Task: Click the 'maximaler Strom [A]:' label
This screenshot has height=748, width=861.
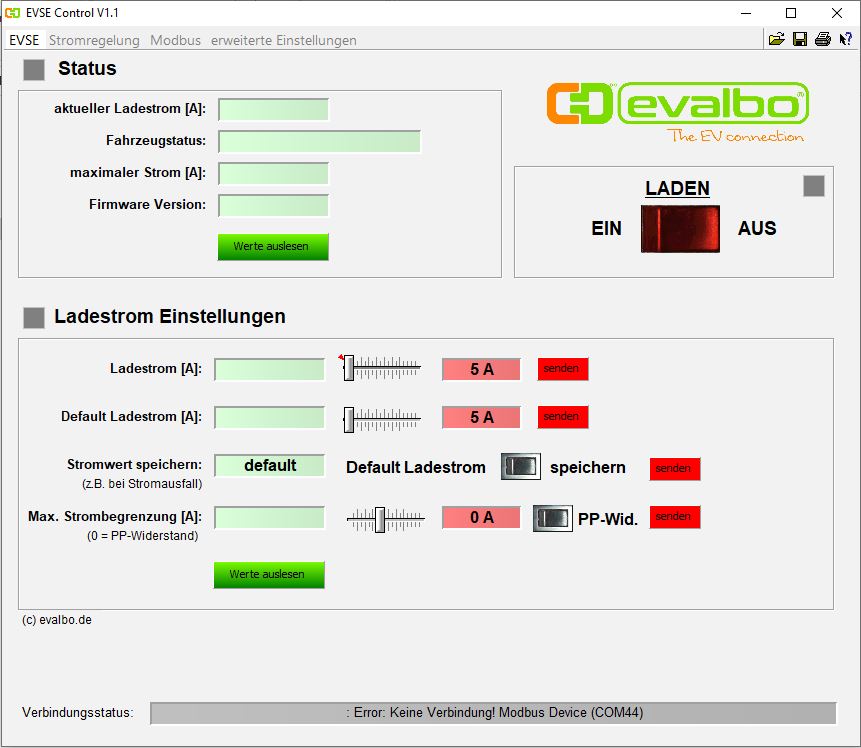Action: (x=138, y=172)
